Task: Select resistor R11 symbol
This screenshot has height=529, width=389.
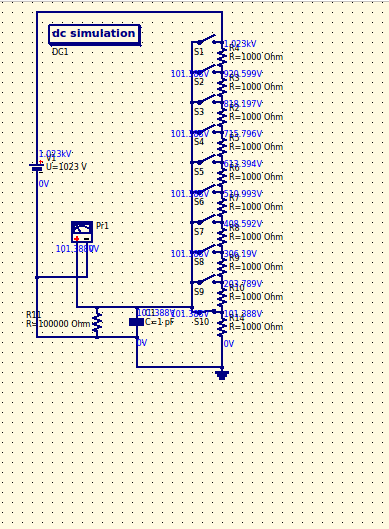Action: click(x=97, y=322)
